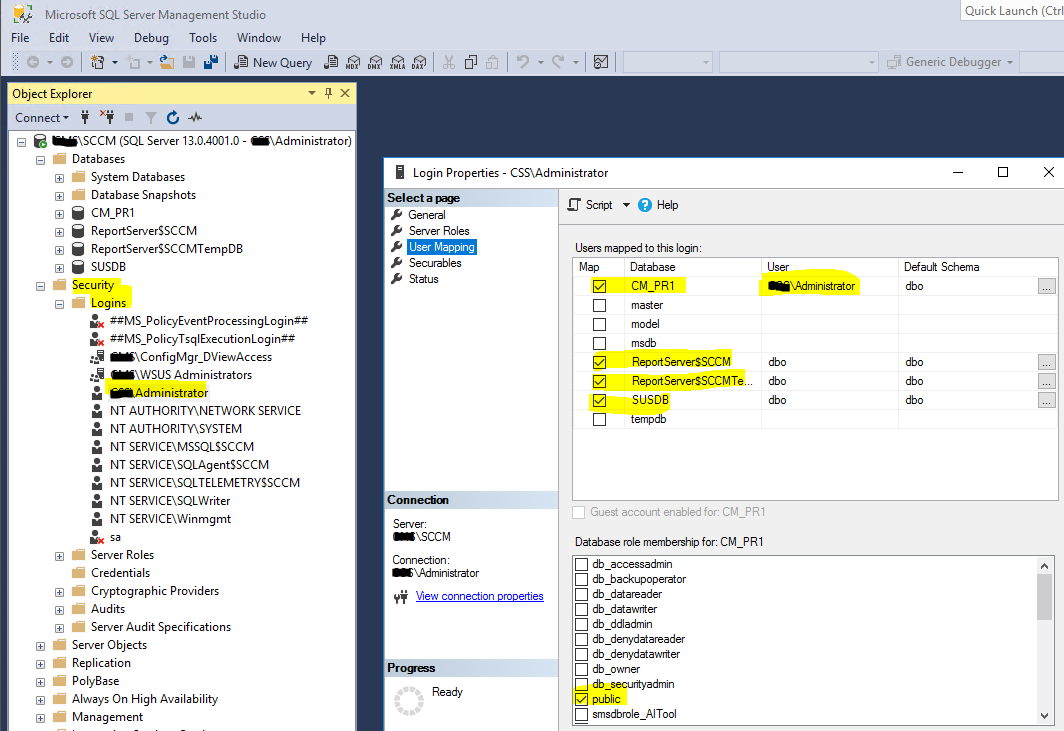Click the ellipsis button for CM_PR1 schema
1064x731 pixels.
pos(1046,286)
